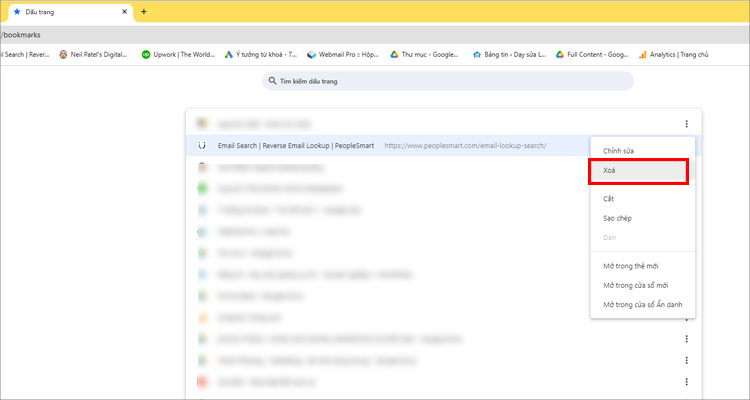The width and height of the screenshot is (750, 400).
Task: Open the Upwork bookmark in the bar
Action: click(178, 55)
